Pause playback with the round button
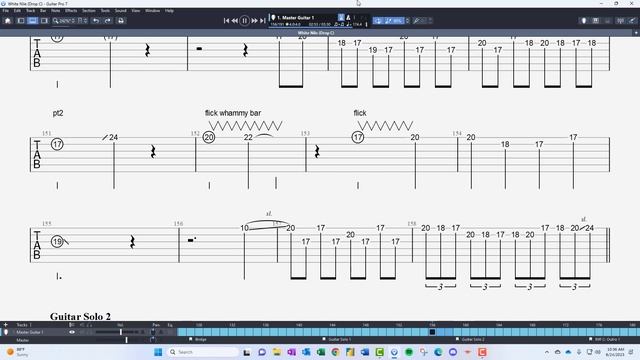Viewport: 640px width, 360px height. (244, 20)
